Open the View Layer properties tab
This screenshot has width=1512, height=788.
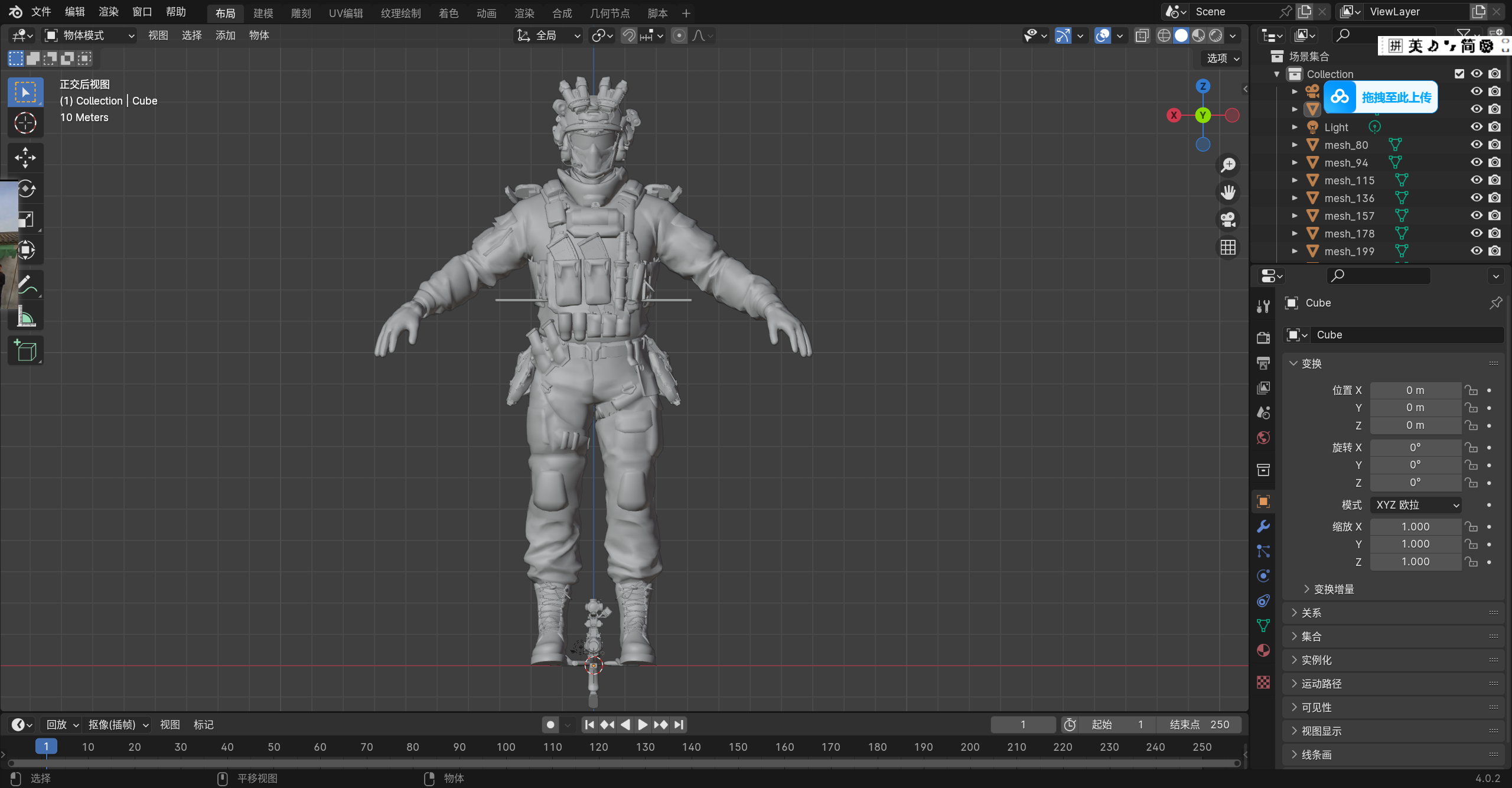click(1263, 388)
